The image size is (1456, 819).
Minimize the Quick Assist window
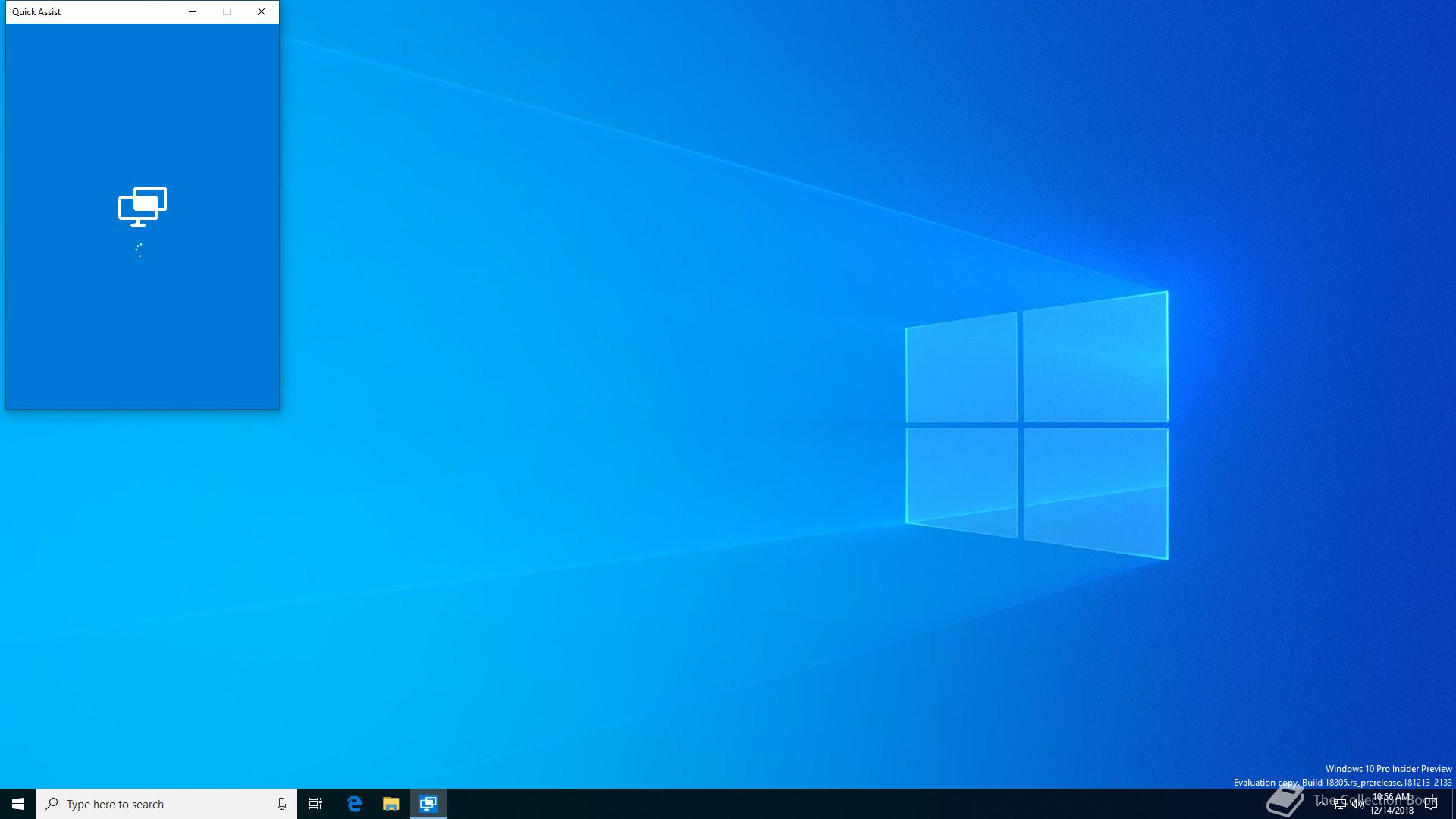(193, 11)
